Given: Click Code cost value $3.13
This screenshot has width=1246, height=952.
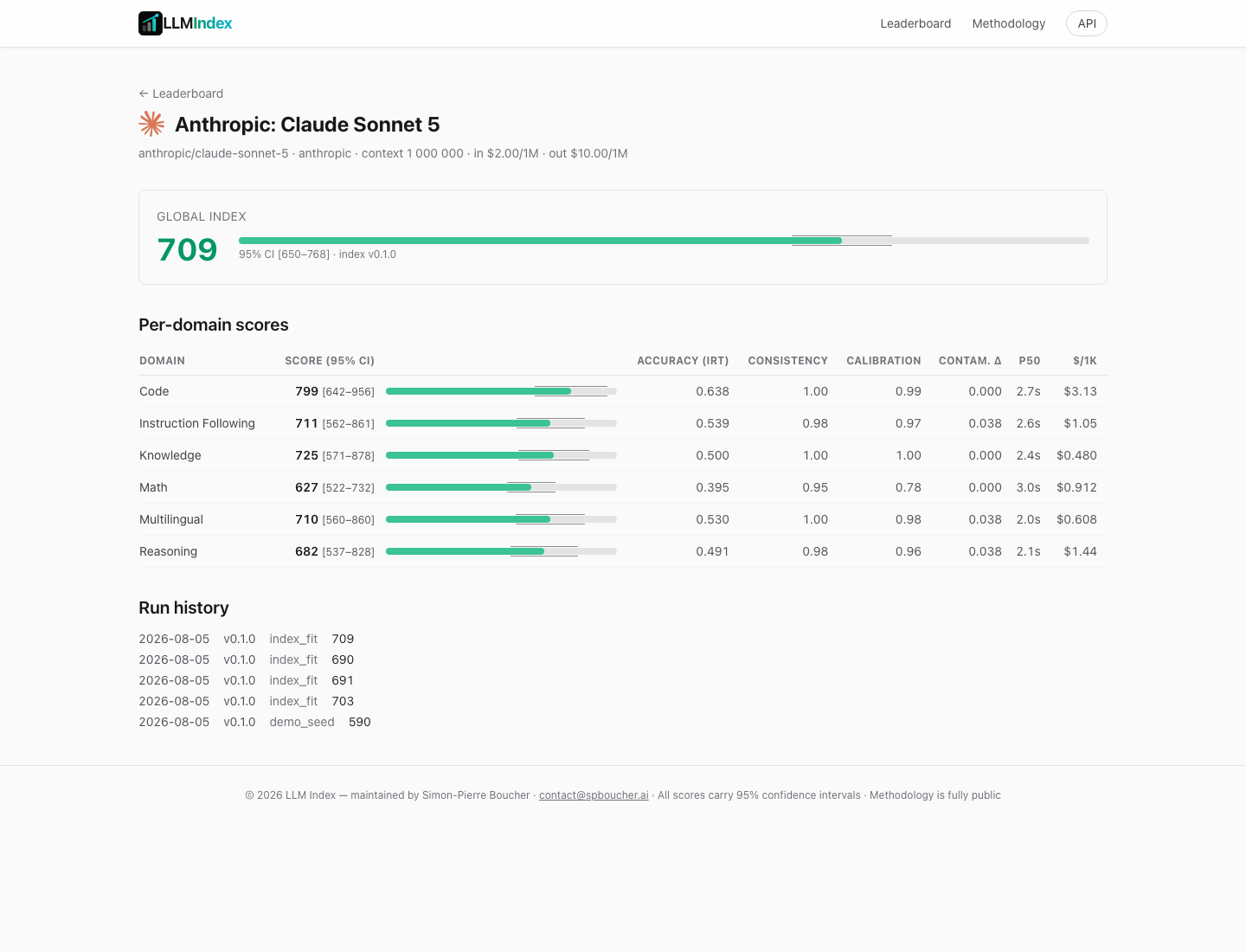Looking at the screenshot, I should [x=1081, y=391].
